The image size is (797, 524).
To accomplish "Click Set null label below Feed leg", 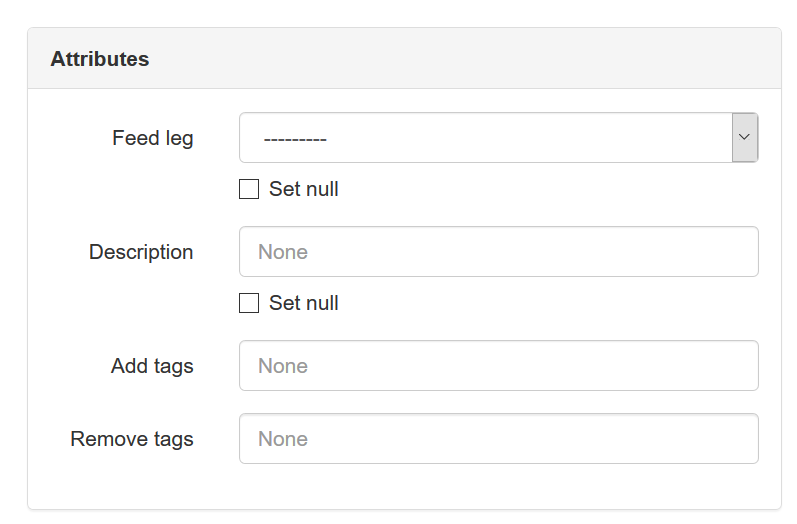I will tap(304, 189).
